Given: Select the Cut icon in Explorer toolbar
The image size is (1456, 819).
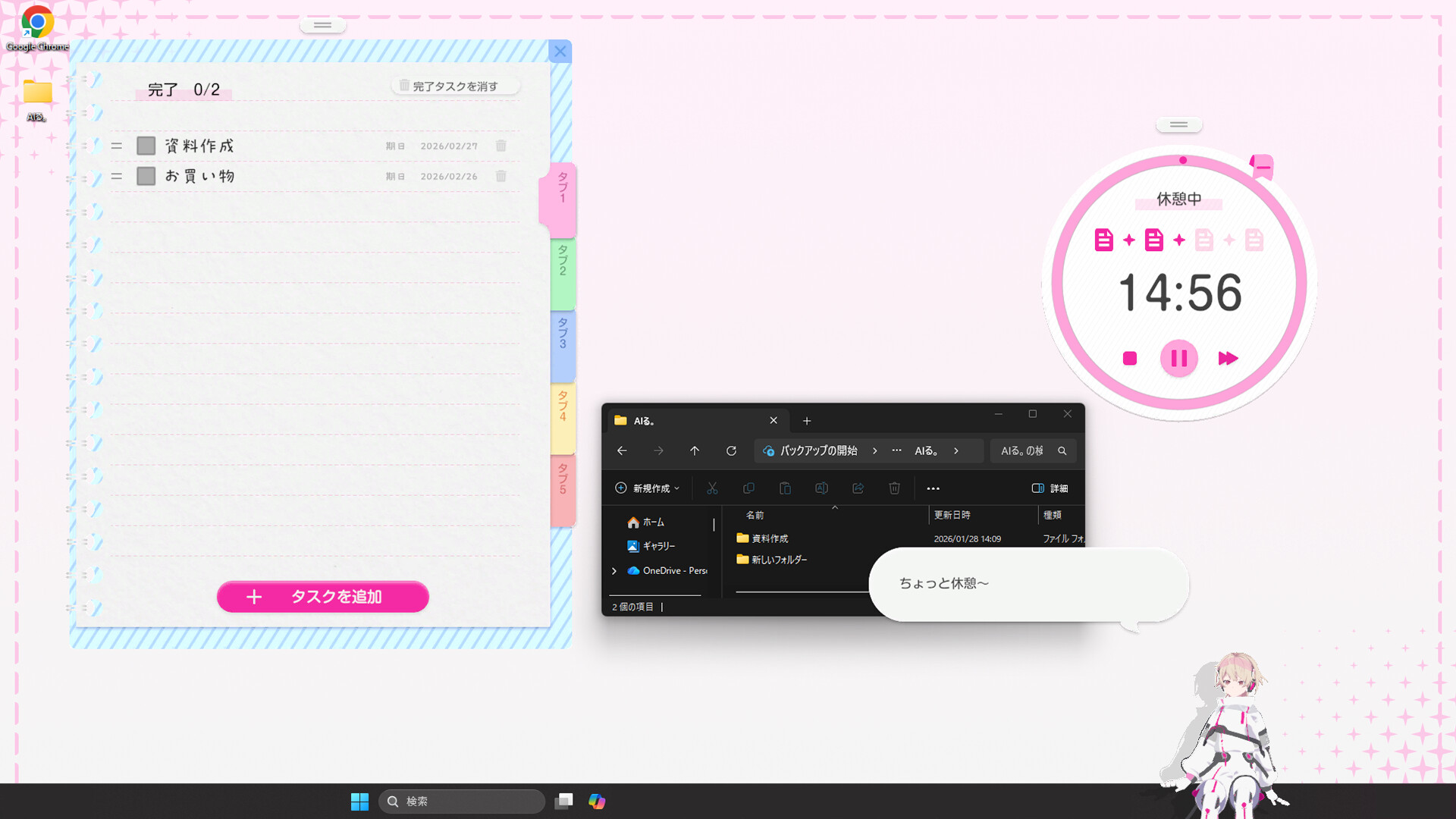Looking at the screenshot, I should [x=712, y=488].
